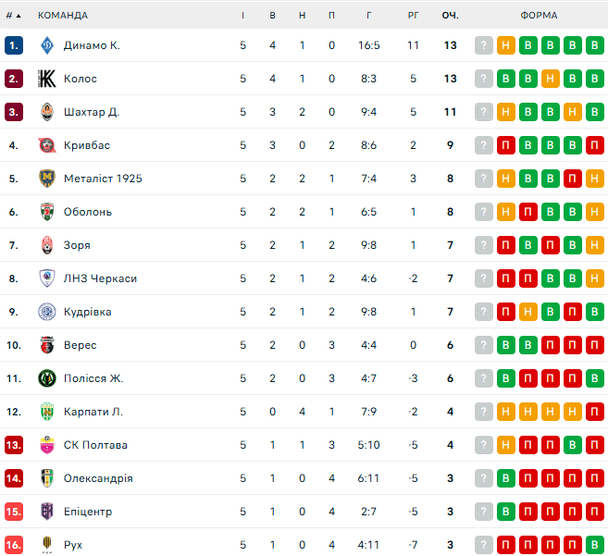Click the SK Poltava club logo
The image size is (608, 556).
tap(46, 445)
